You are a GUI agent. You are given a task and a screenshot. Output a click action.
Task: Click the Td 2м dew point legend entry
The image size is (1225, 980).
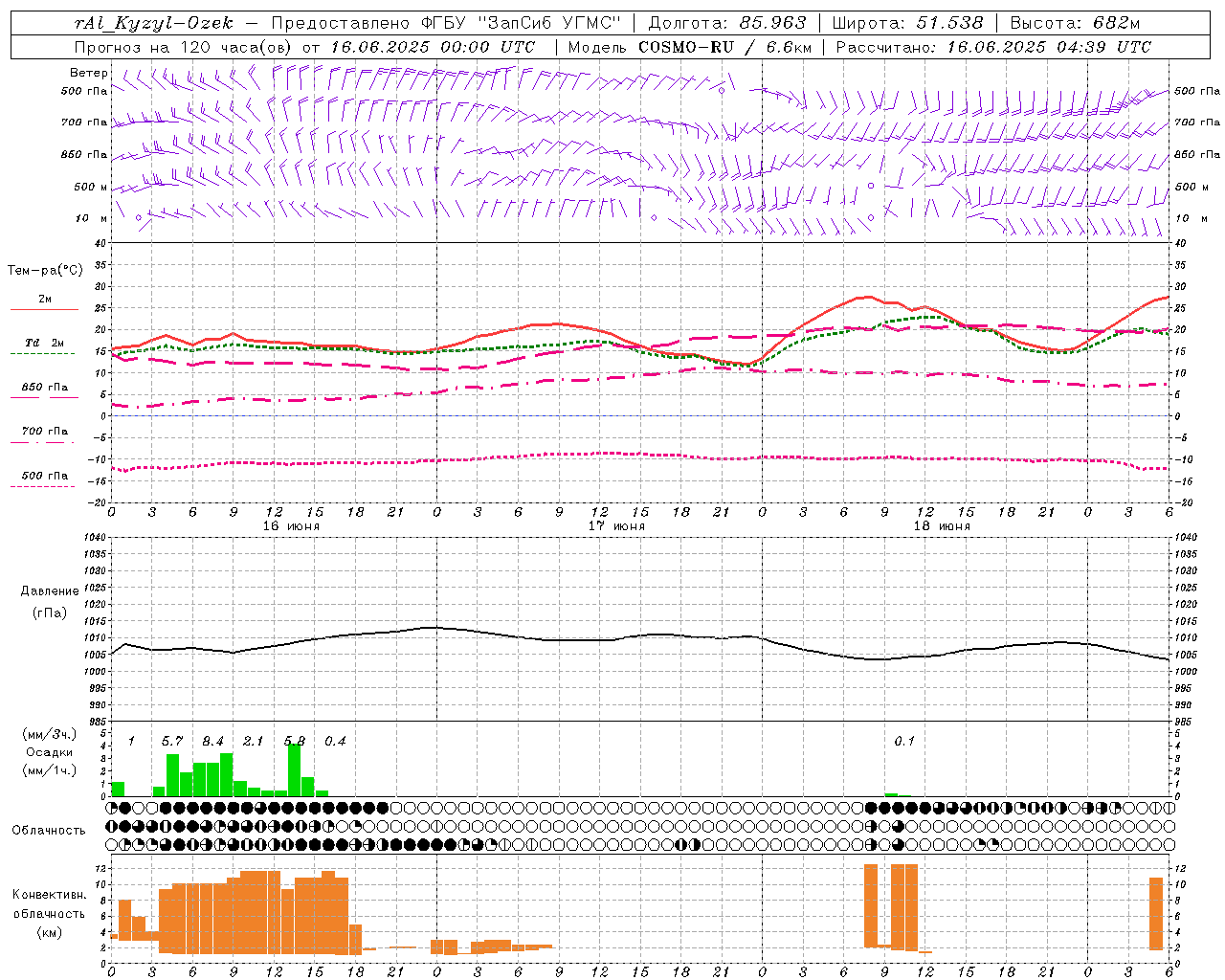pyautogui.click(x=45, y=343)
